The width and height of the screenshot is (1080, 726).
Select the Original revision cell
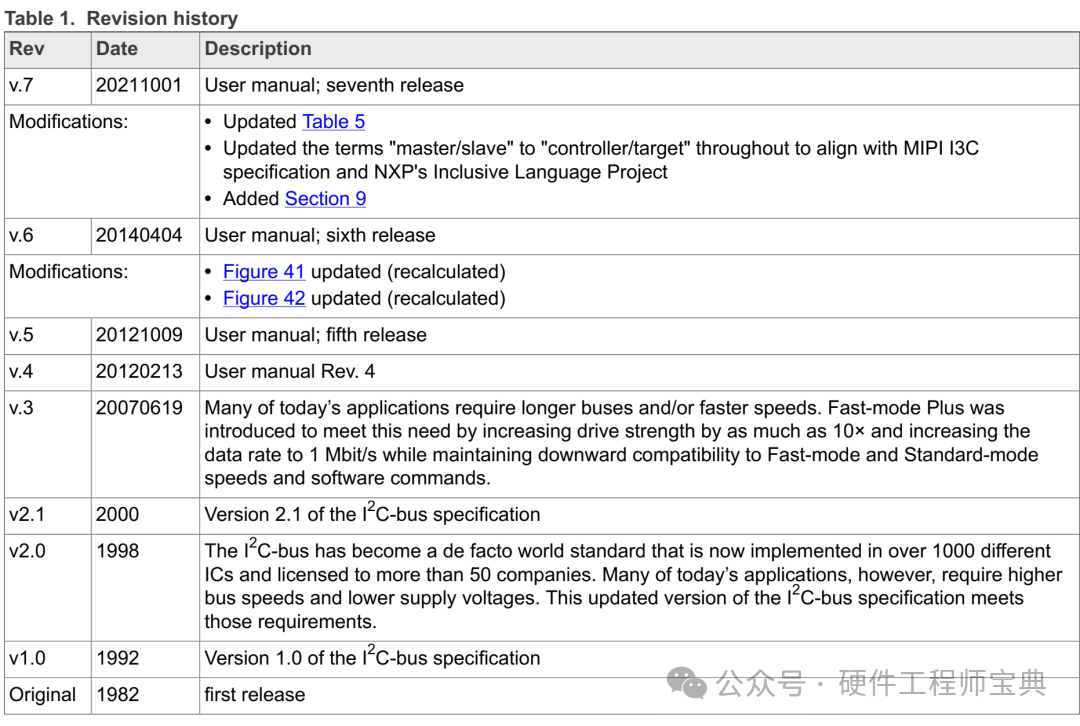coord(48,695)
